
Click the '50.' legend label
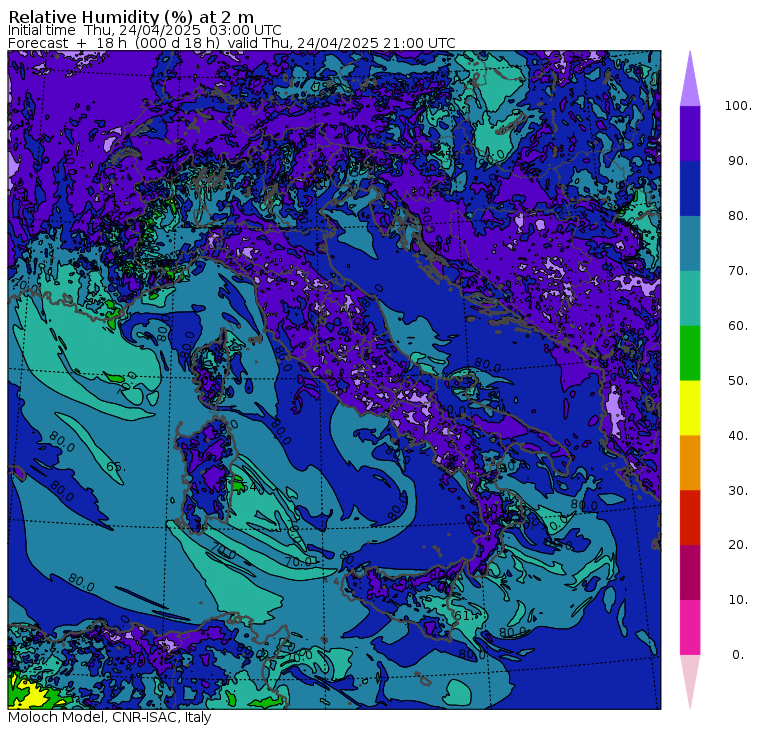(x=738, y=380)
